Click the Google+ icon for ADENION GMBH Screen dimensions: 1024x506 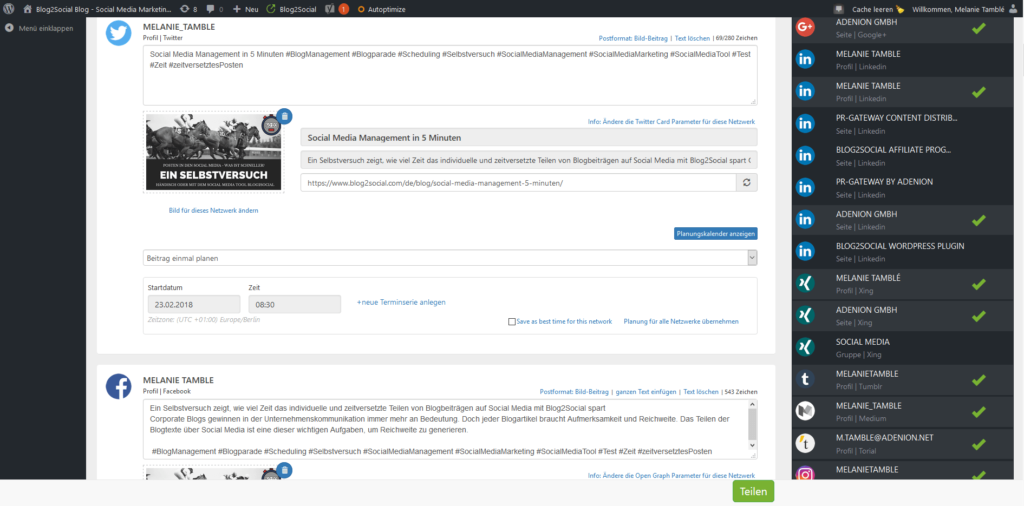click(x=805, y=27)
